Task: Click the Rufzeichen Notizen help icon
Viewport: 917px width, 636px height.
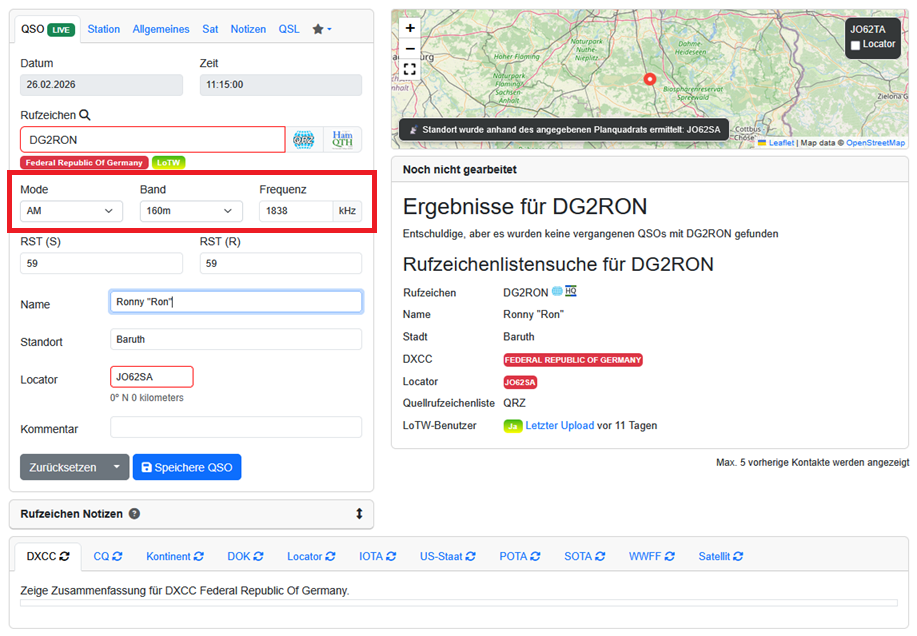Action: pos(135,514)
